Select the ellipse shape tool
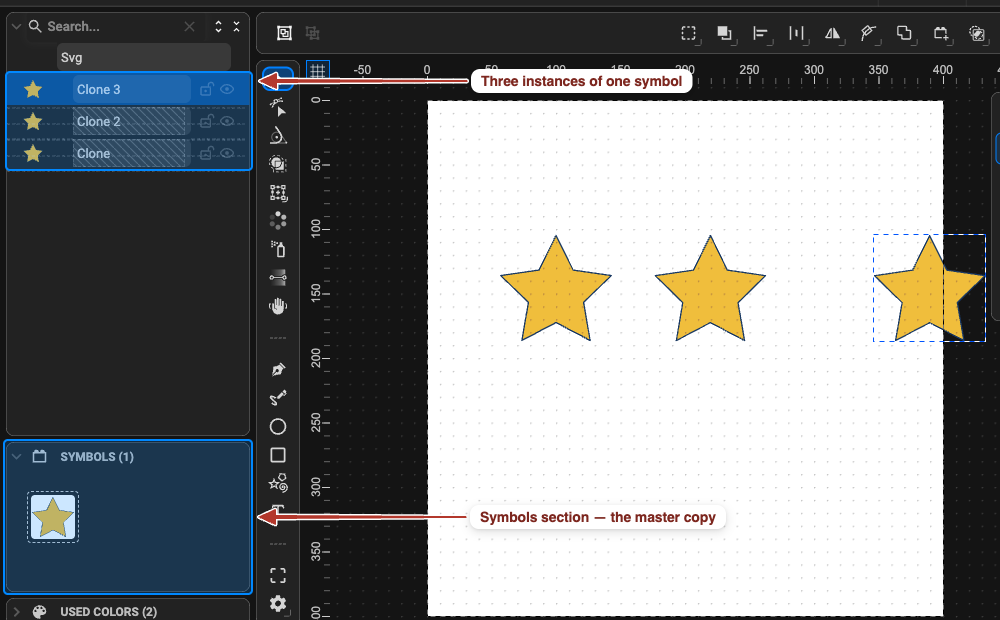The image size is (1000, 620). [x=277, y=426]
